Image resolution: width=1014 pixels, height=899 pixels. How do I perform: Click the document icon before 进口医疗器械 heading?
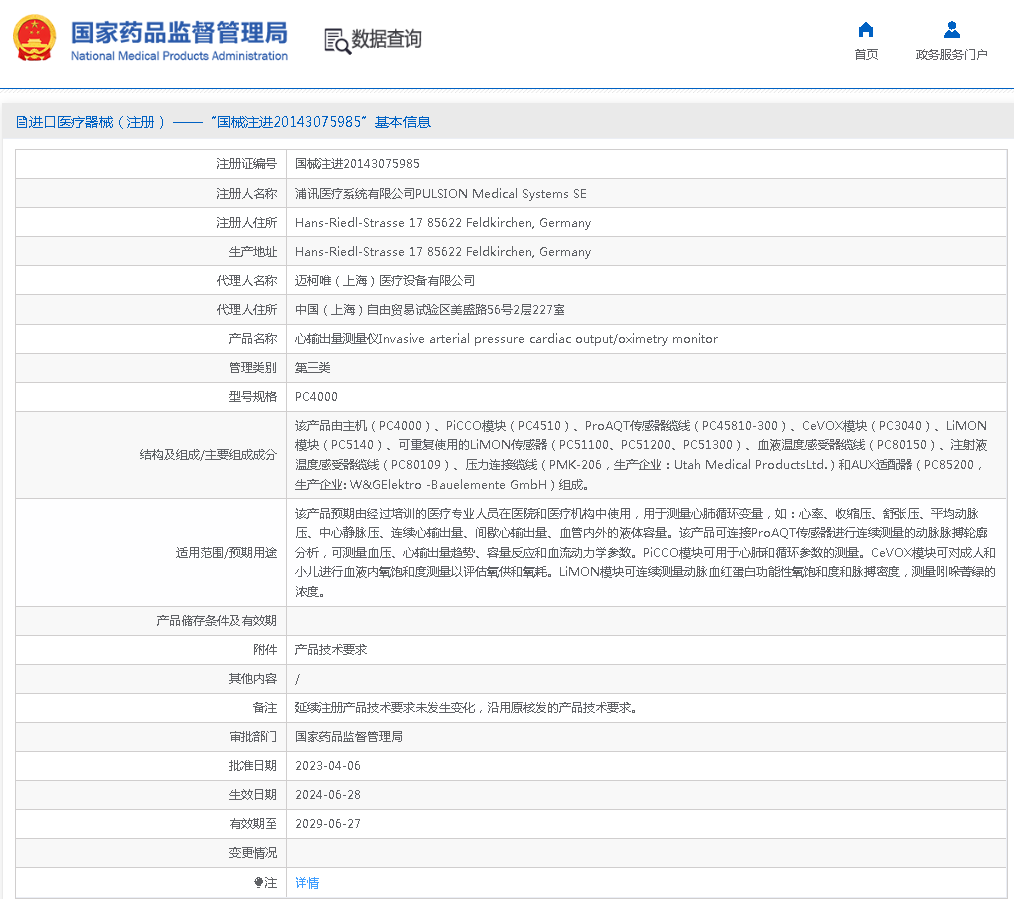coord(21,122)
